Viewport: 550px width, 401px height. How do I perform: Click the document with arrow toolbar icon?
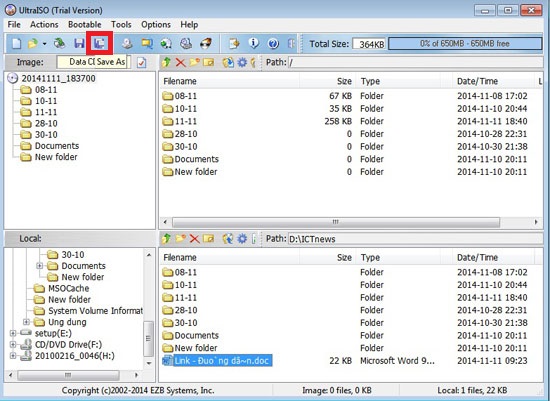234,44
